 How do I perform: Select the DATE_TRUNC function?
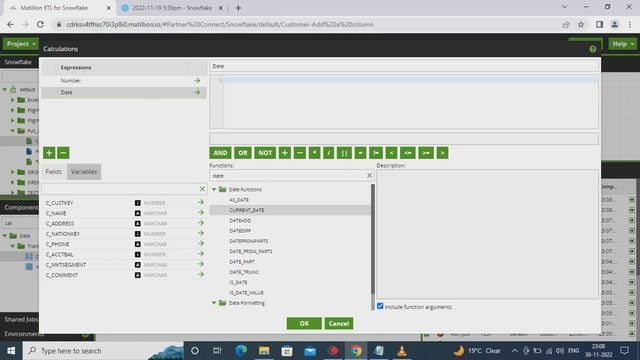point(244,272)
